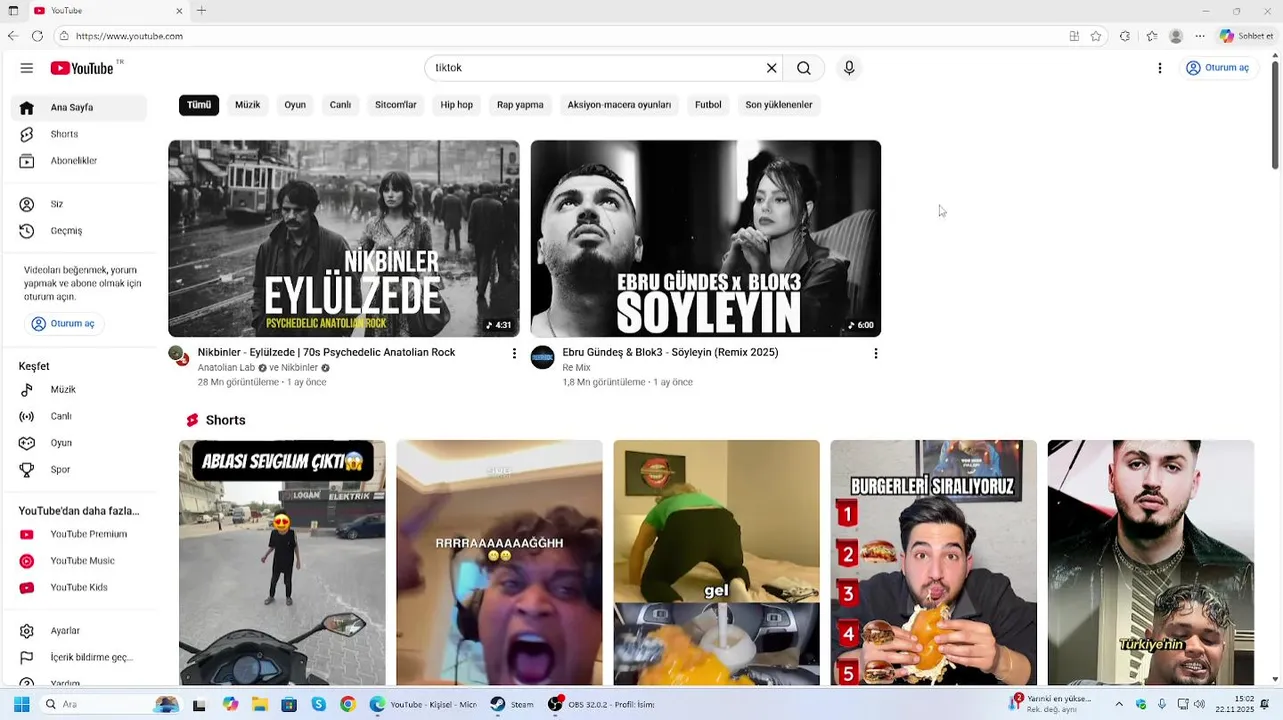Go to Ana Sayfa in the sidebar
Image resolution: width=1283 pixels, height=720 pixels.
coord(79,108)
